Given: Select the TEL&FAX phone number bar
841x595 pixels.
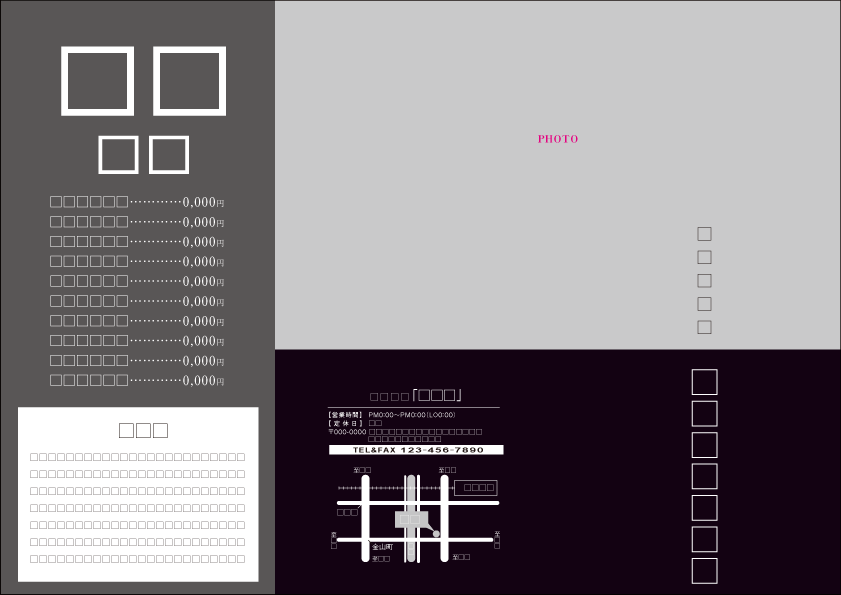Looking at the screenshot, I should (416, 450).
